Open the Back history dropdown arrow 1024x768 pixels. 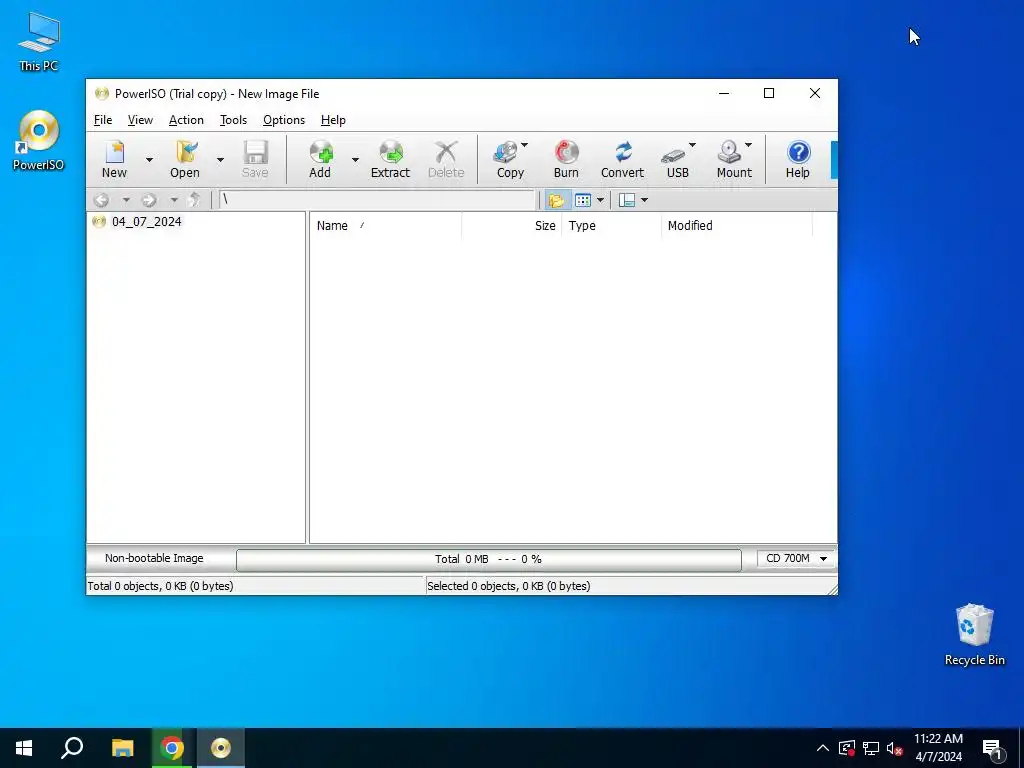coord(126,200)
